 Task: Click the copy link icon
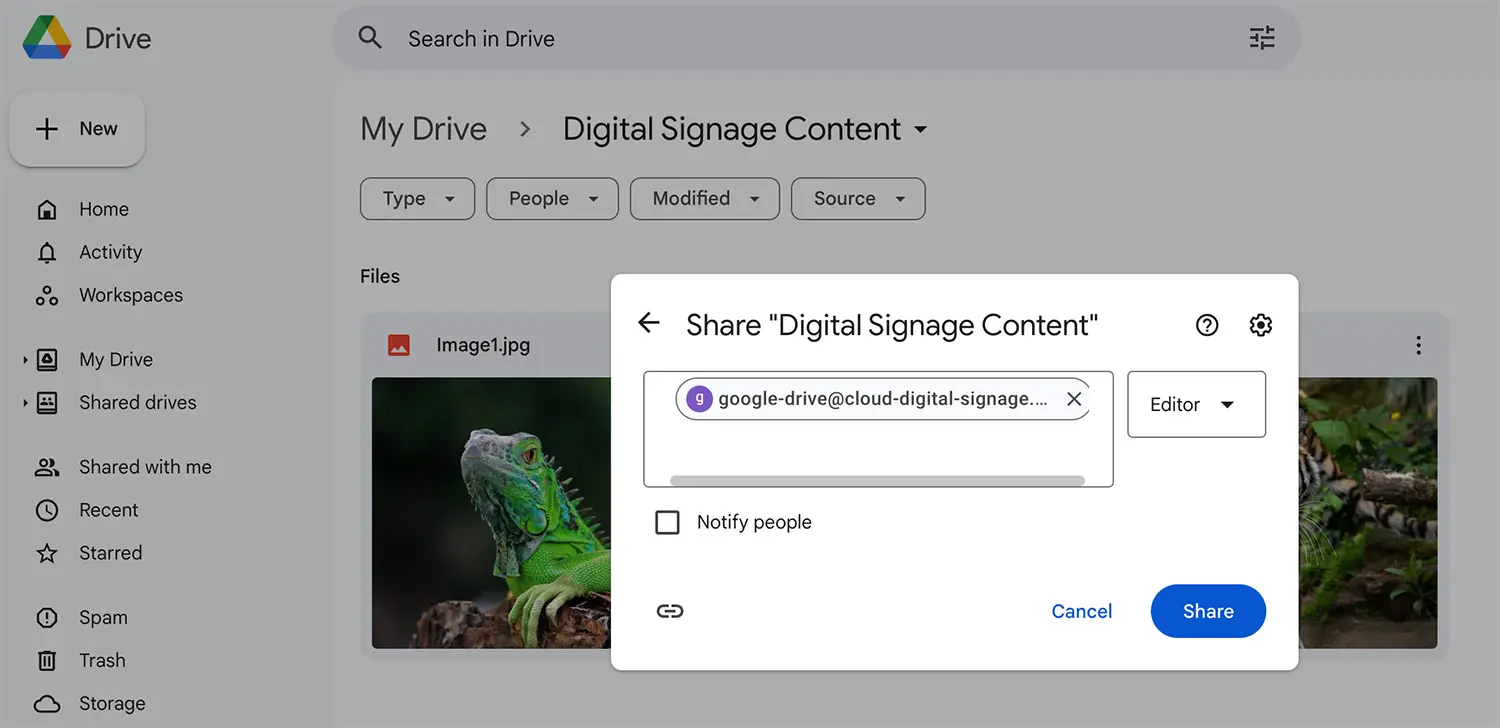coord(670,611)
